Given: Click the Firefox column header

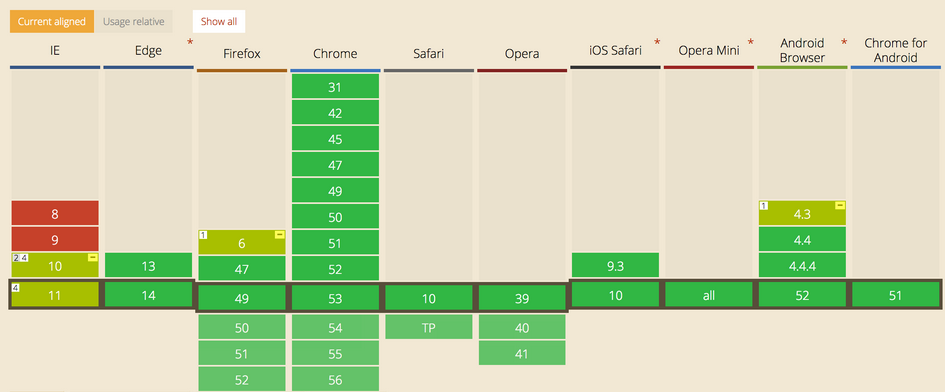Looking at the screenshot, I should point(242,54).
